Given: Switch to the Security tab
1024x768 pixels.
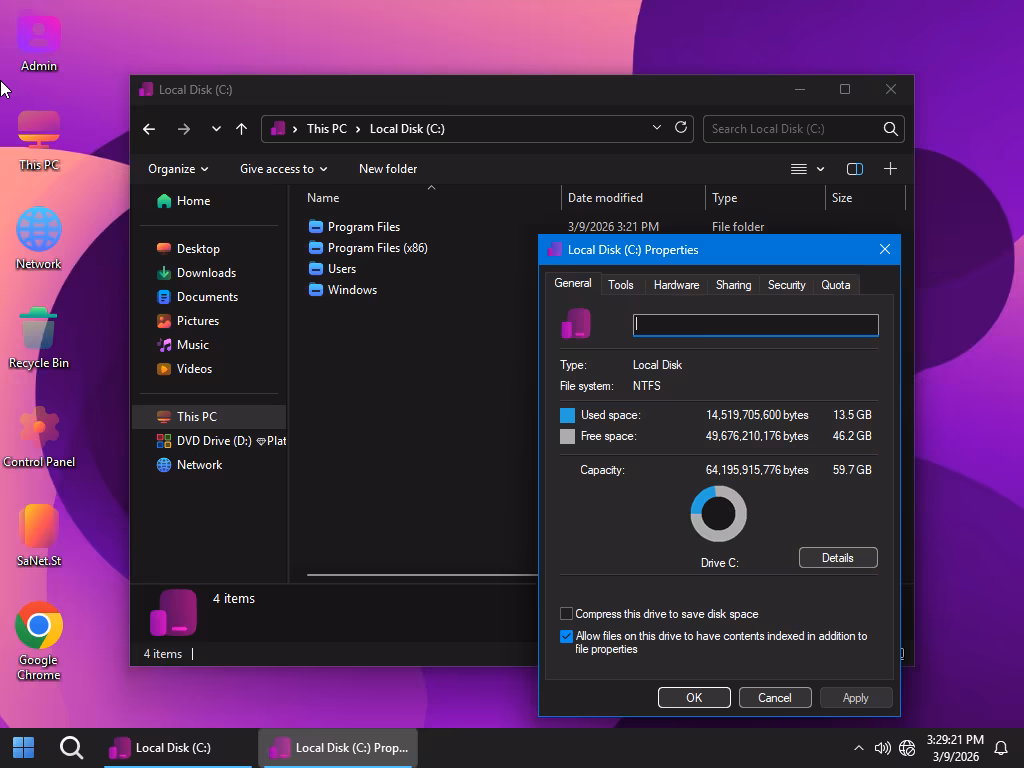Looking at the screenshot, I should (x=786, y=285).
